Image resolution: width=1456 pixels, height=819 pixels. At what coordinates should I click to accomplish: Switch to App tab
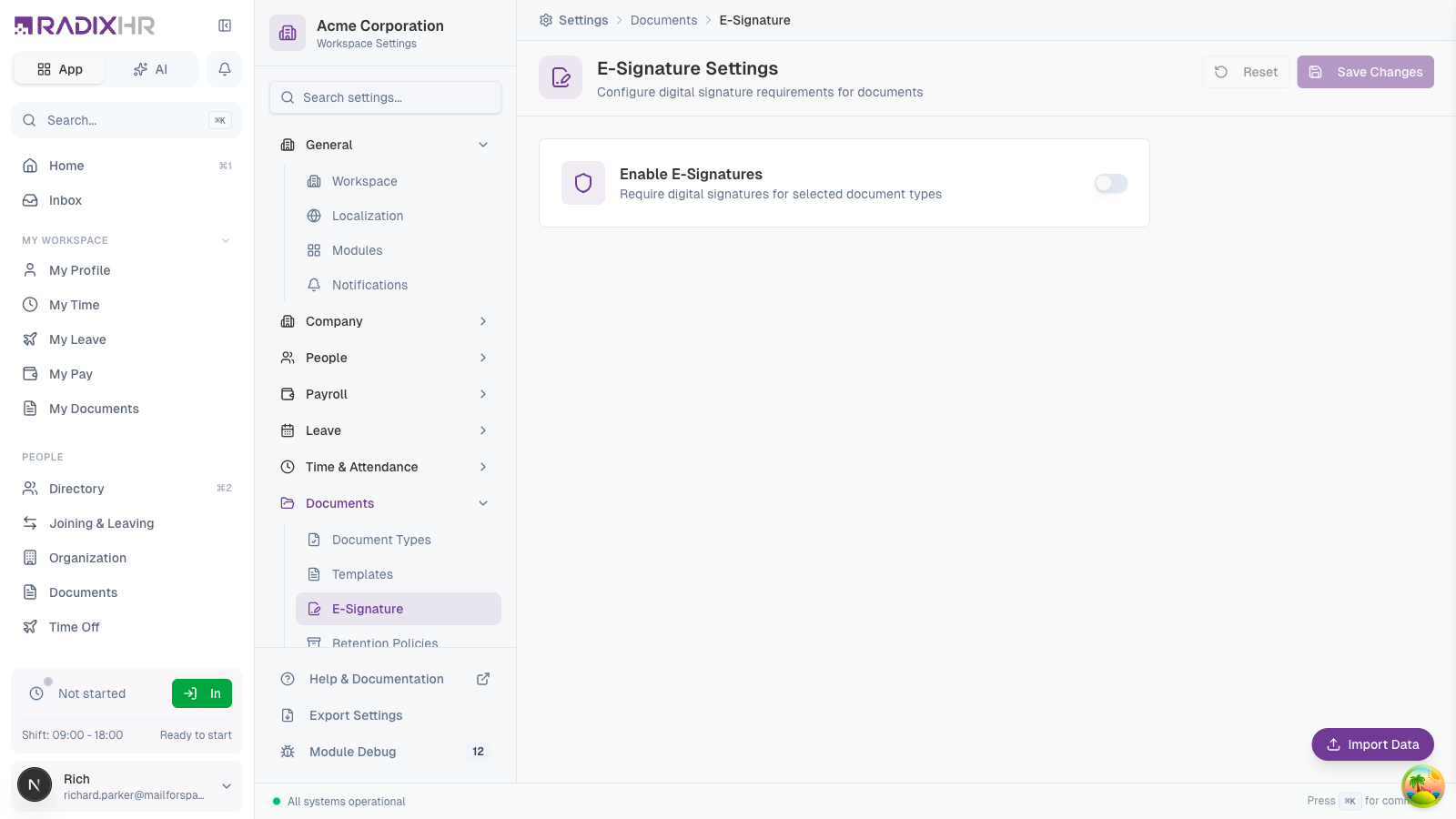tap(60, 69)
